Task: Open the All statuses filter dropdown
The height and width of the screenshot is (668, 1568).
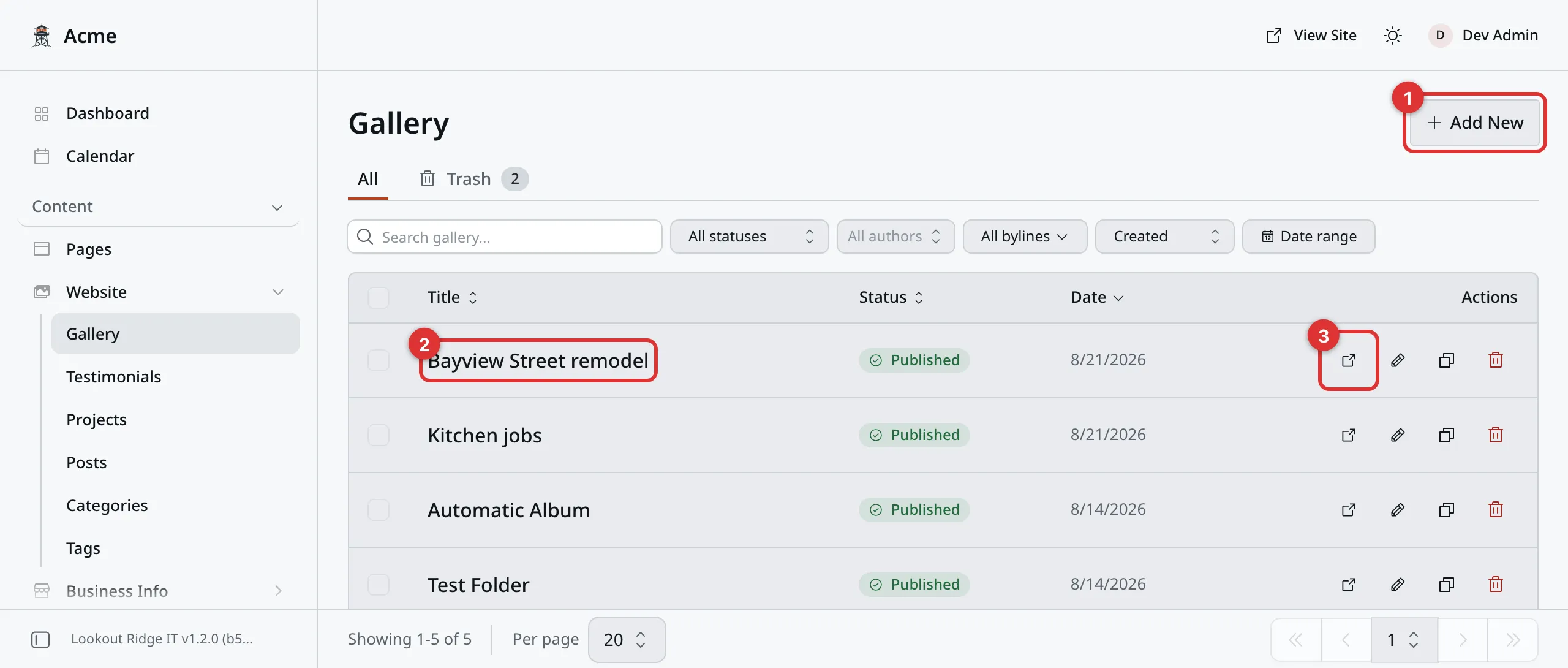Action: click(x=749, y=237)
